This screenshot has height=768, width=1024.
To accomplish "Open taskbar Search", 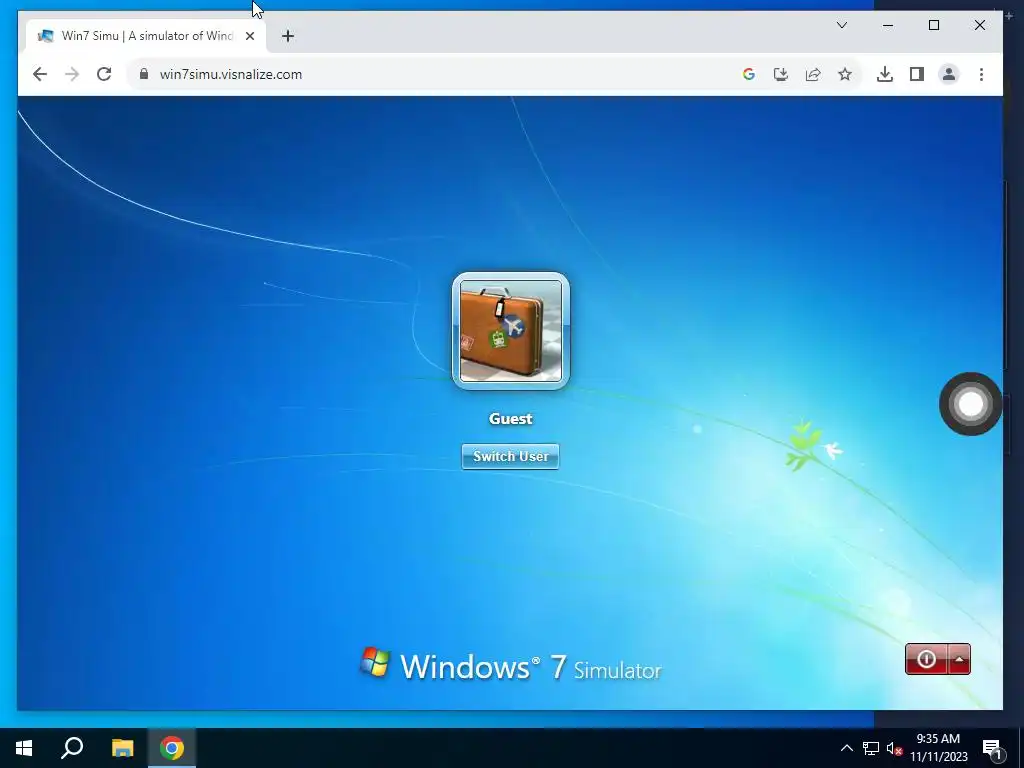I will (x=72, y=748).
